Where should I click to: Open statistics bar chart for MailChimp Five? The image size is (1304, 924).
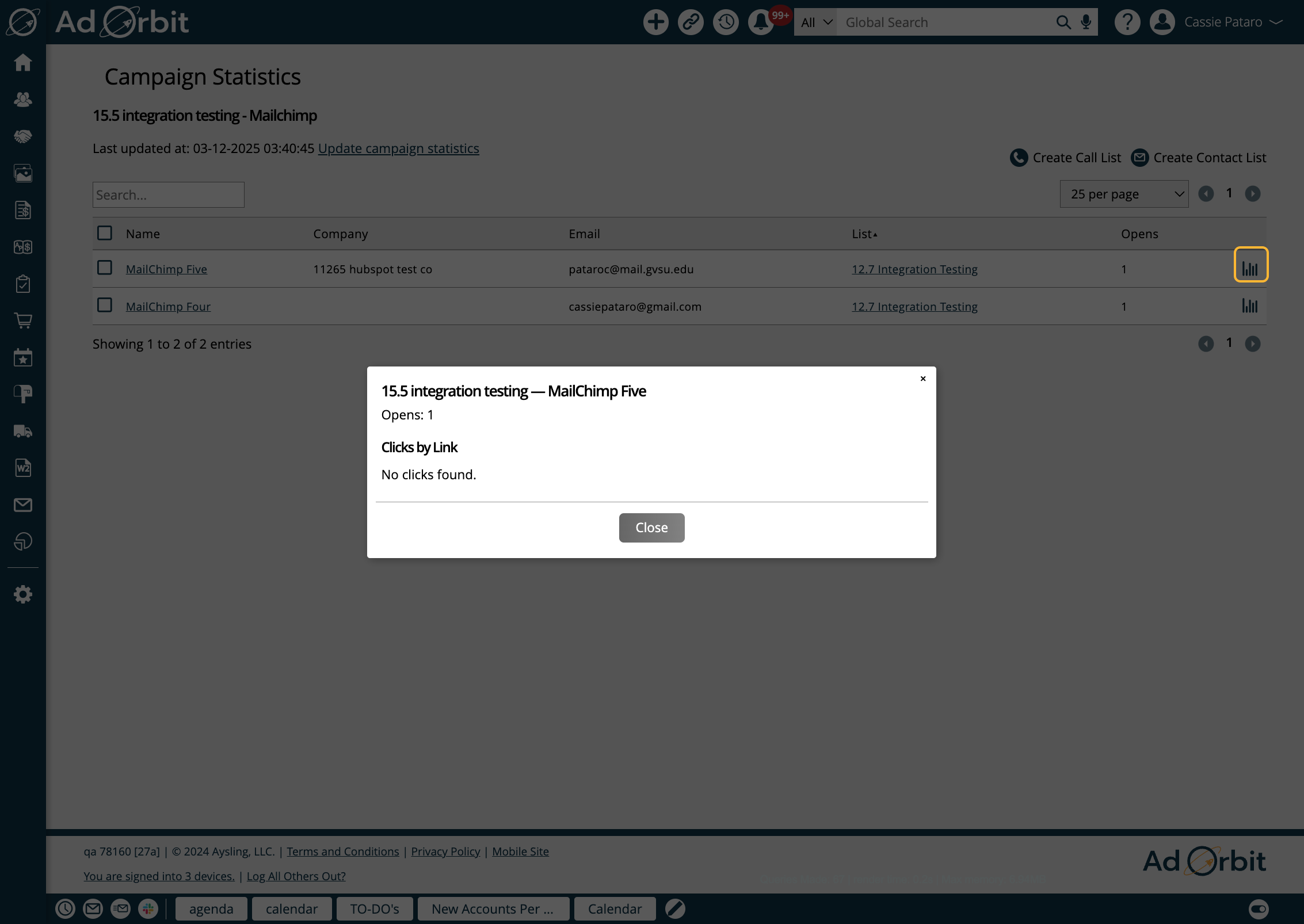[x=1250, y=269]
